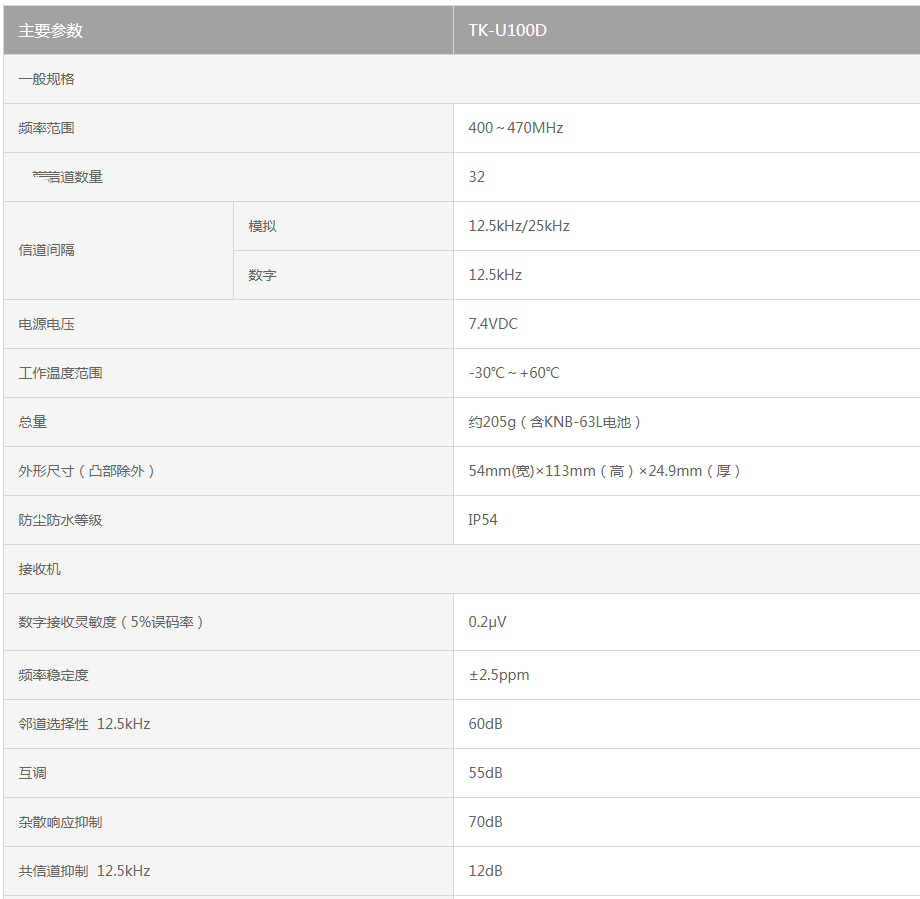Select the IP54 value

click(483, 520)
